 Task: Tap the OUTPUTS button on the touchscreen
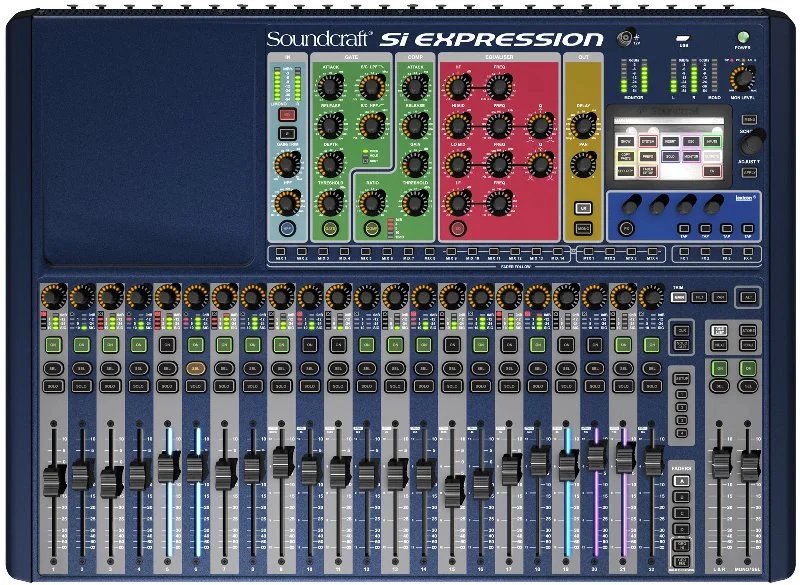tap(713, 156)
